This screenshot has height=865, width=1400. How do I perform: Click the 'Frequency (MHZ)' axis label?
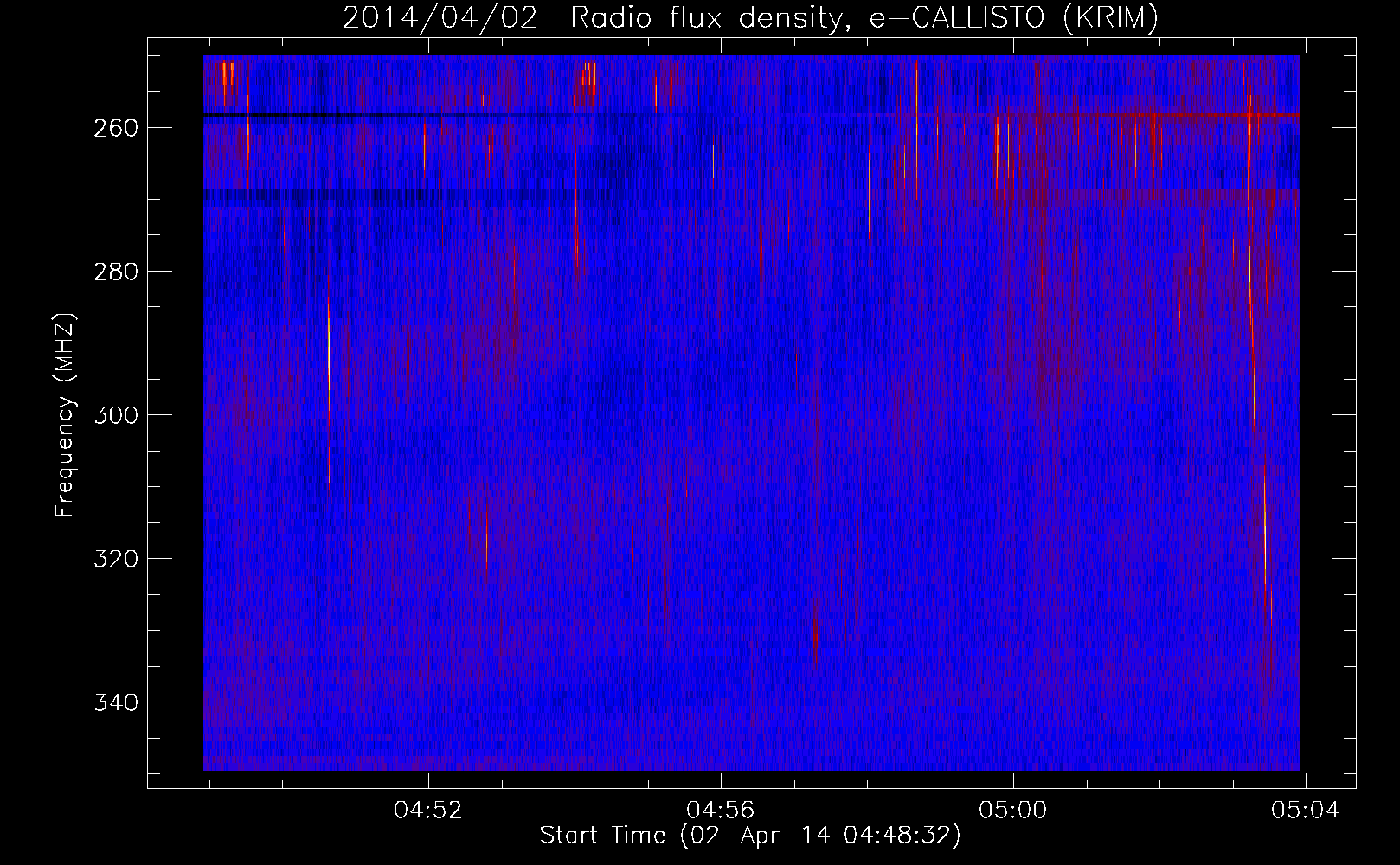click(x=65, y=415)
